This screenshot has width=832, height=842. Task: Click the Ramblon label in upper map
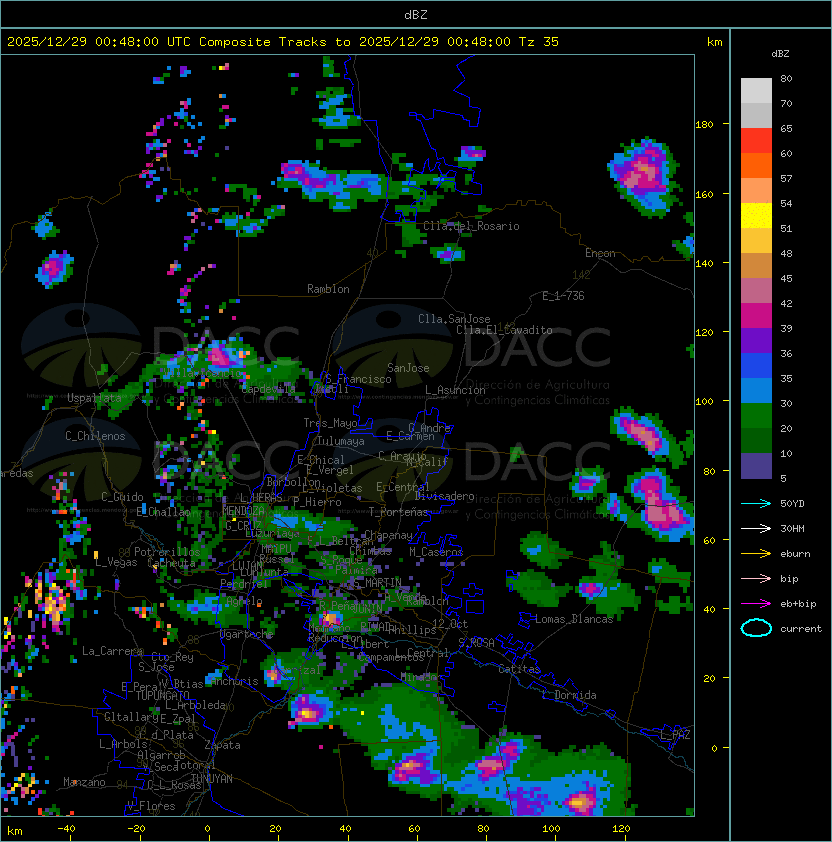click(x=328, y=289)
